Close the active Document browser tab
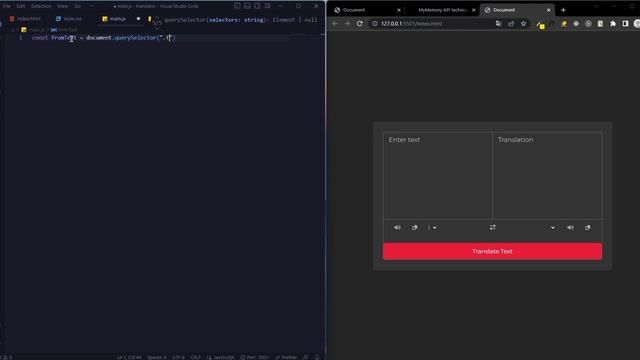The height and width of the screenshot is (360, 640). click(x=548, y=10)
